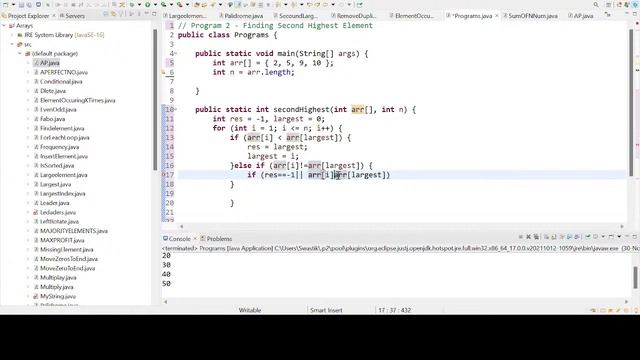Collapse the default package node
The height and width of the screenshot is (360, 640).
click(20, 53)
